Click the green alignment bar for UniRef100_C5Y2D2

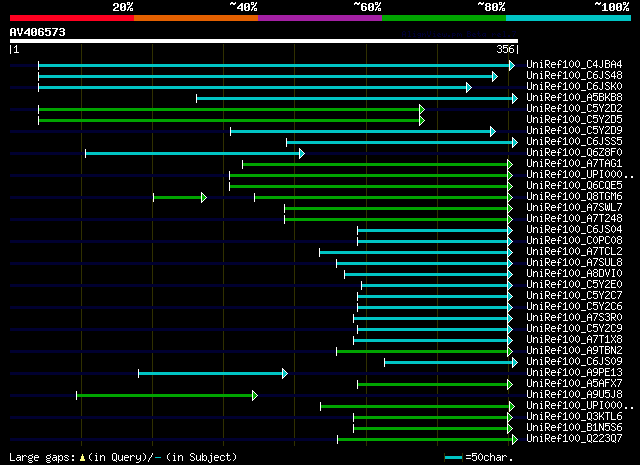coord(229,109)
